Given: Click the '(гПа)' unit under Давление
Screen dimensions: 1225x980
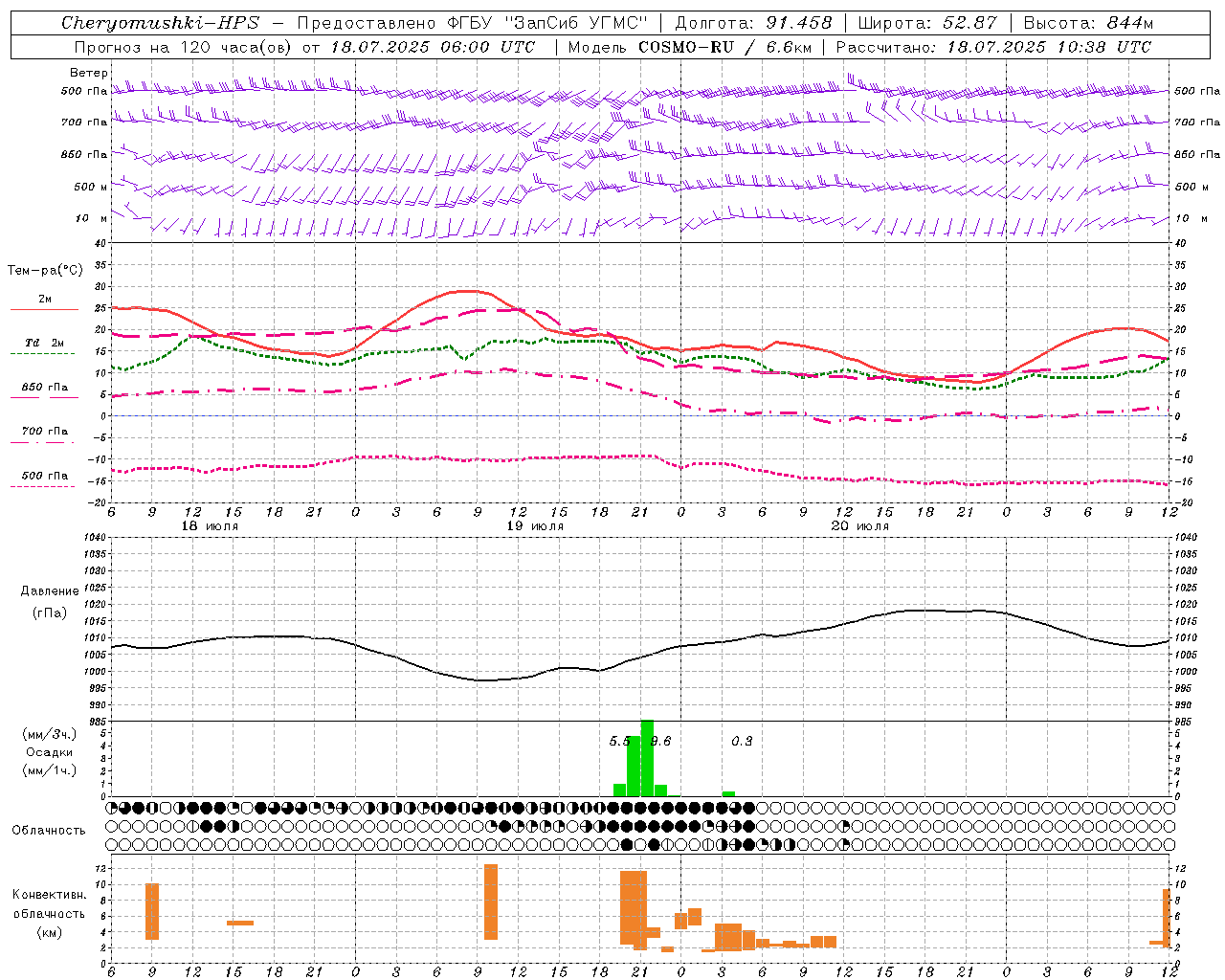Looking at the screenshot, I should click(x=50, y=612).
